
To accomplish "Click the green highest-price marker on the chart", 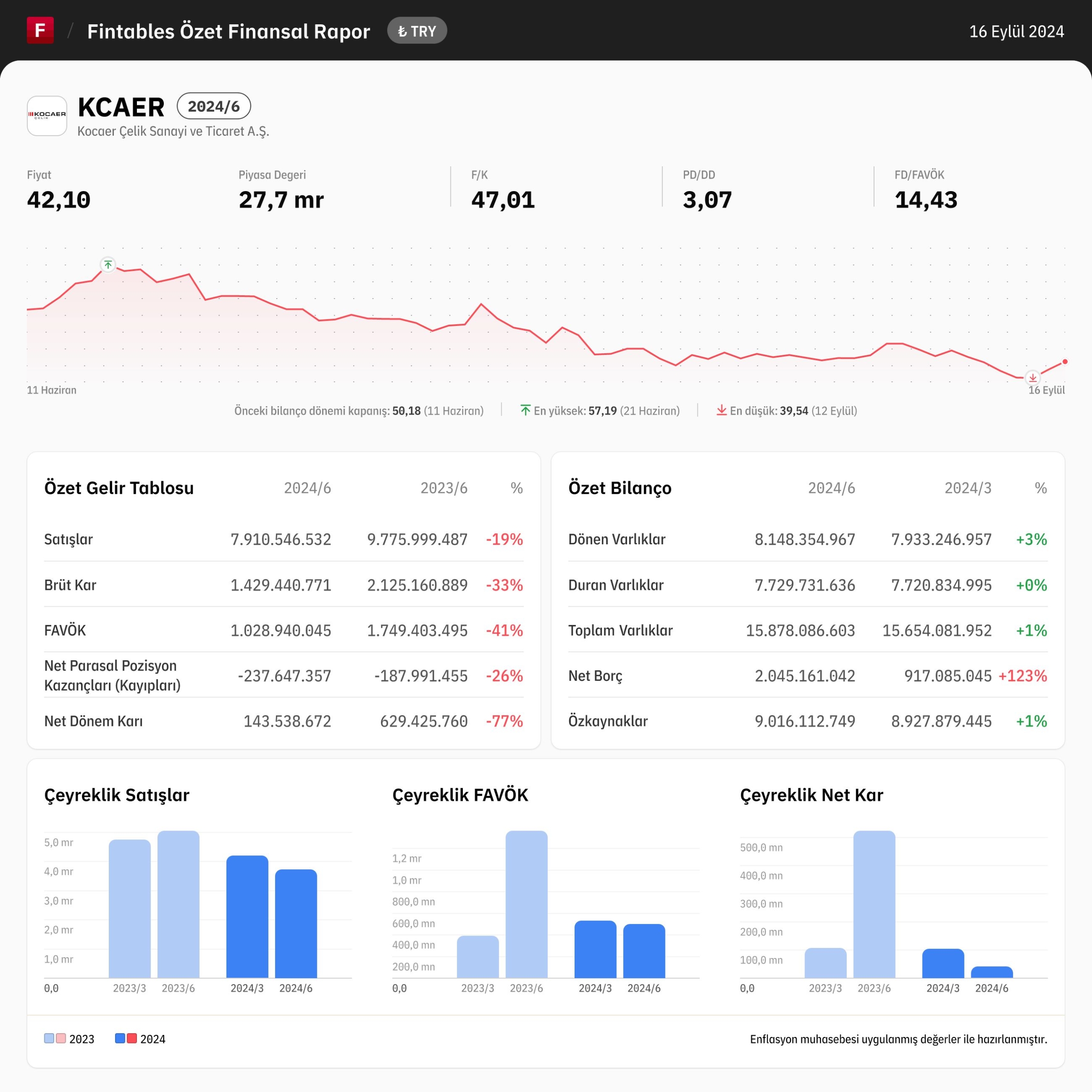I will tap(108, 264).
